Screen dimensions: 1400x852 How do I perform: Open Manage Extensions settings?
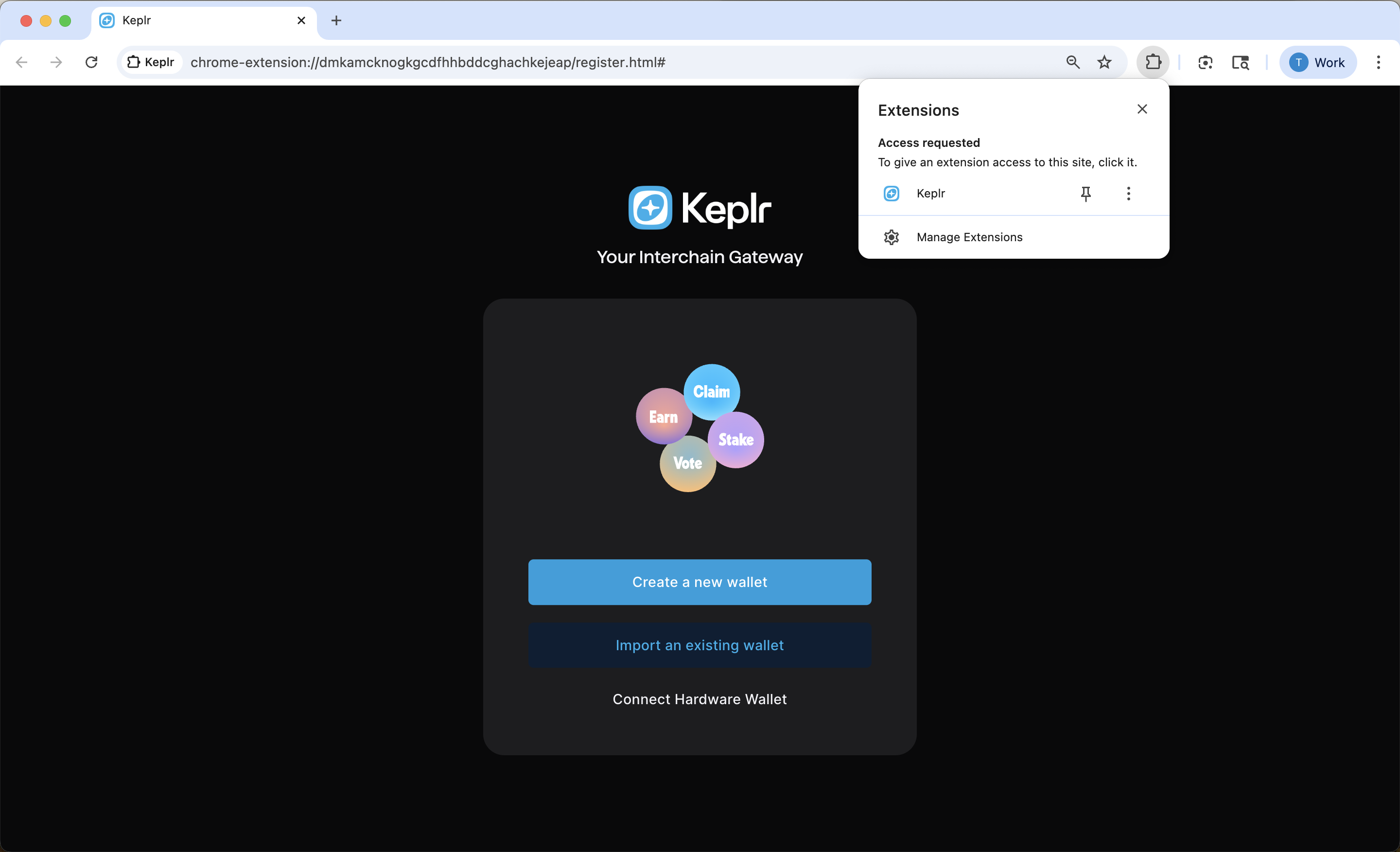(969, 237)
